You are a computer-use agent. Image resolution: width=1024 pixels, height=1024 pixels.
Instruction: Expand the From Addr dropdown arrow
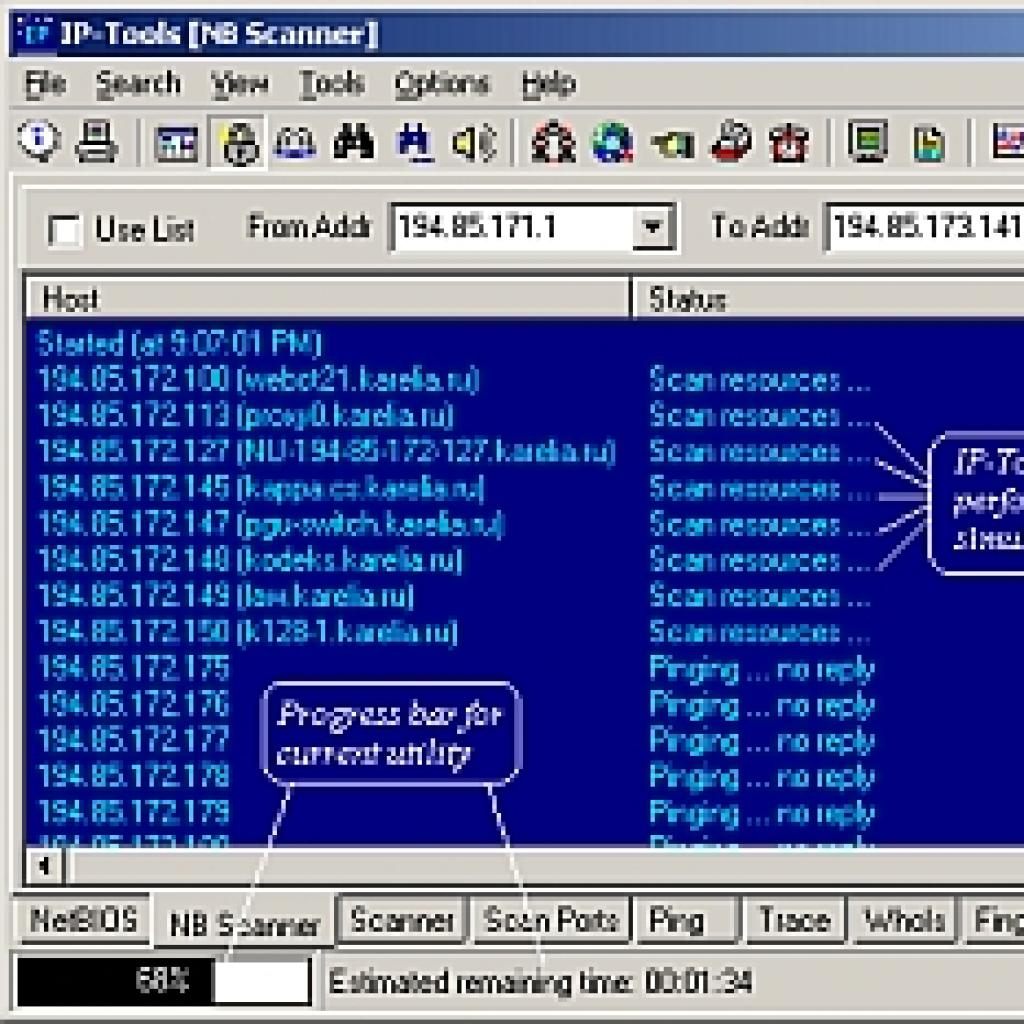pos(652,227)
